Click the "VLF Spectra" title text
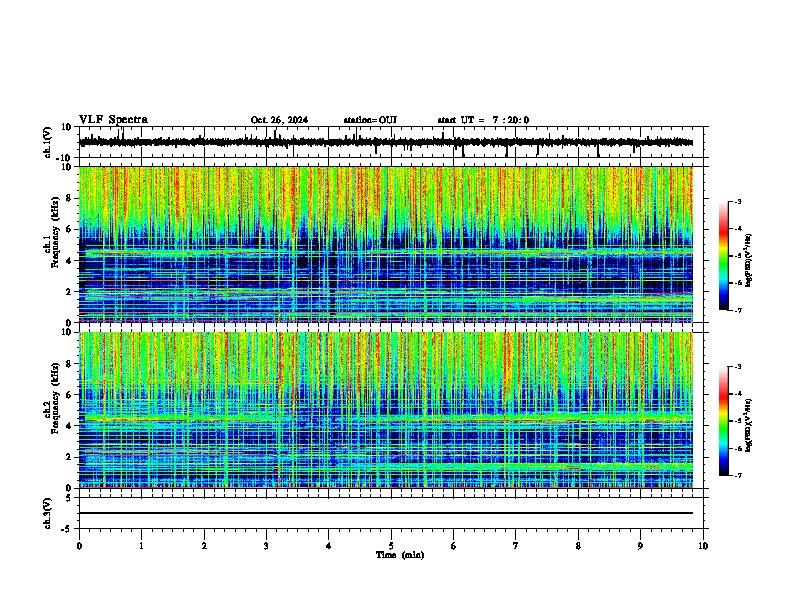This screenshot has height=612, width=792. point(113,120)
